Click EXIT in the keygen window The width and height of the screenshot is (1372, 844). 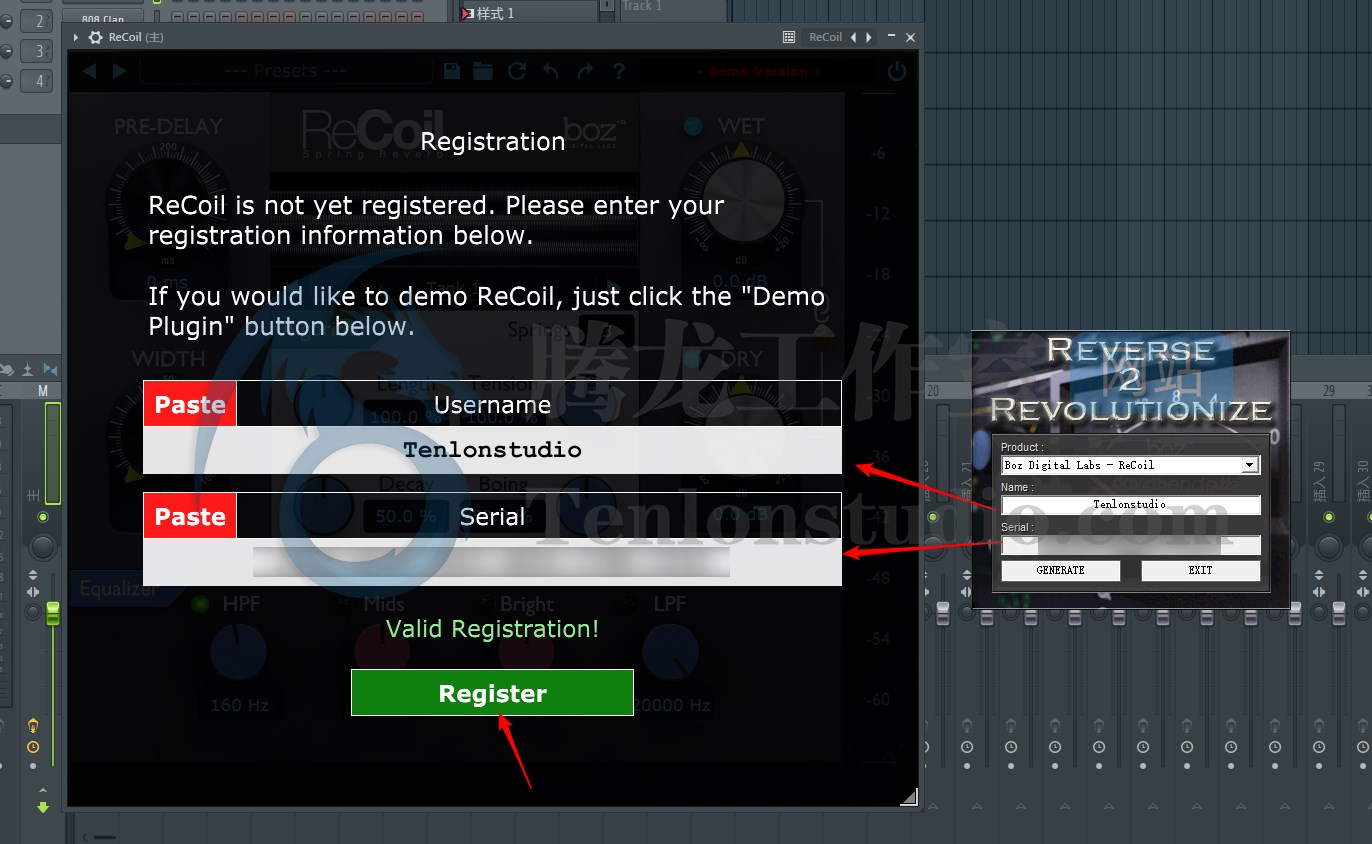(1200, 570)
